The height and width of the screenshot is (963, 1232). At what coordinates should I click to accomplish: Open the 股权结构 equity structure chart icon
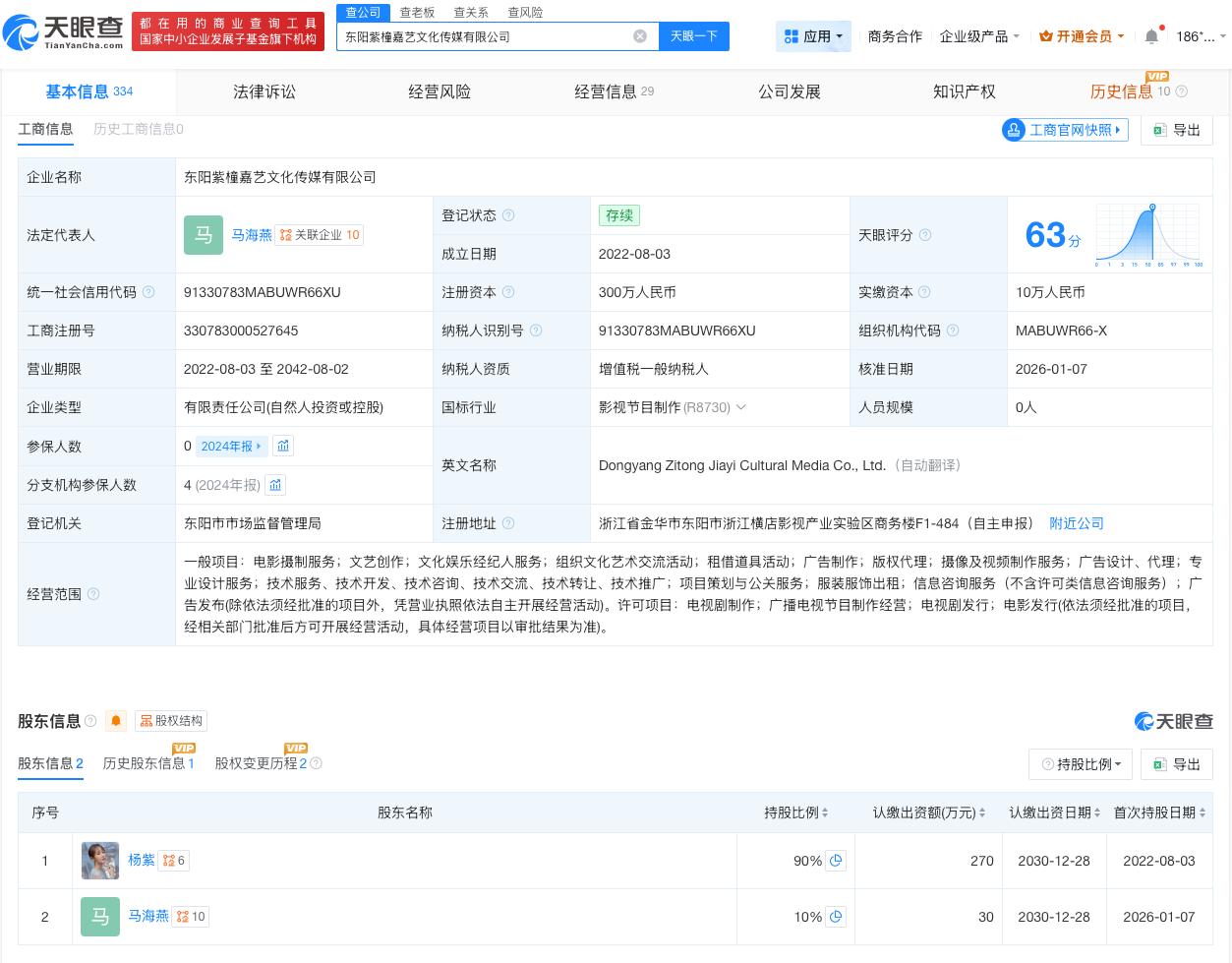171,721
